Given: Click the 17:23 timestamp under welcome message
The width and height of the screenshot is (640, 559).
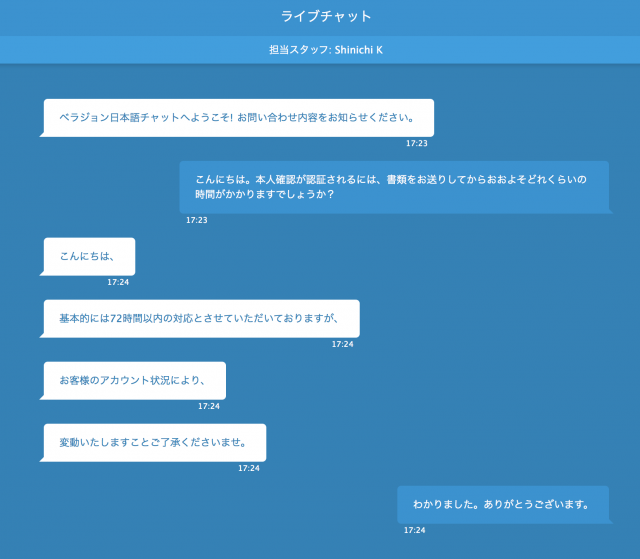Looking at the screenshot, I should click(x=416, y=144).
